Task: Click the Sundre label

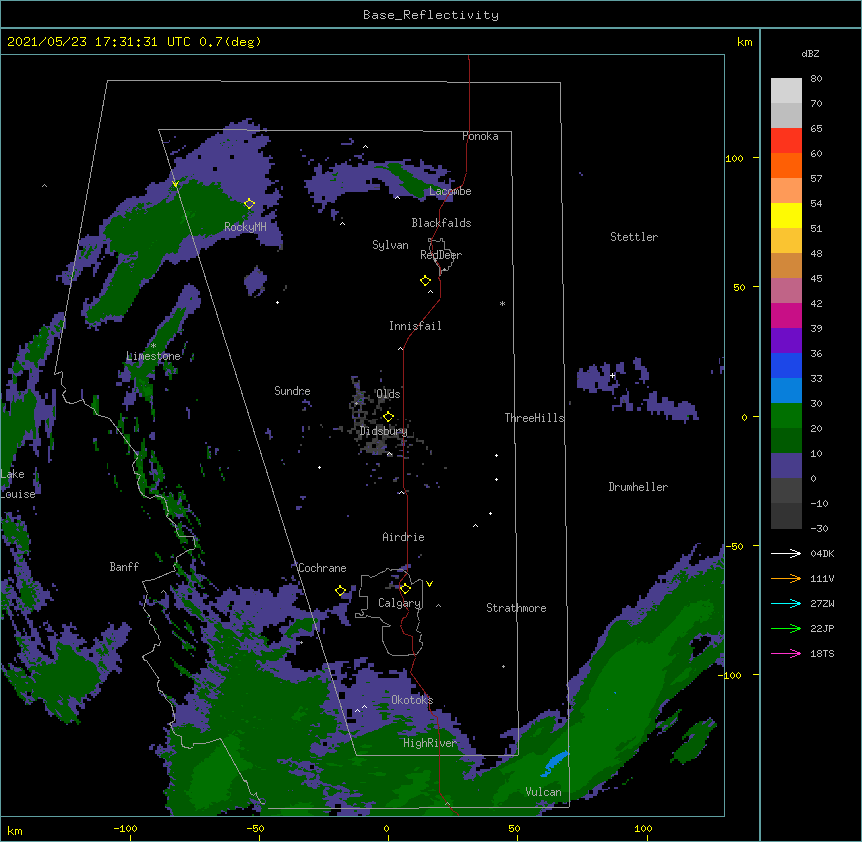Action: tap(292, 391)
